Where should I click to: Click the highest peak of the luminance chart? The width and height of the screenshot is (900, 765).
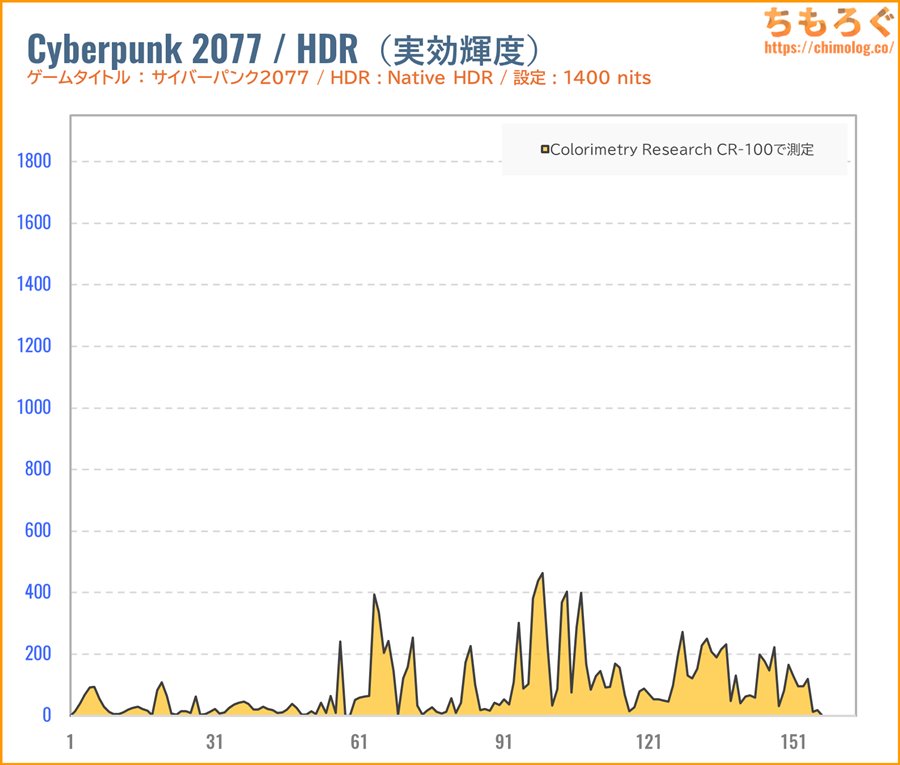point(542,573)
